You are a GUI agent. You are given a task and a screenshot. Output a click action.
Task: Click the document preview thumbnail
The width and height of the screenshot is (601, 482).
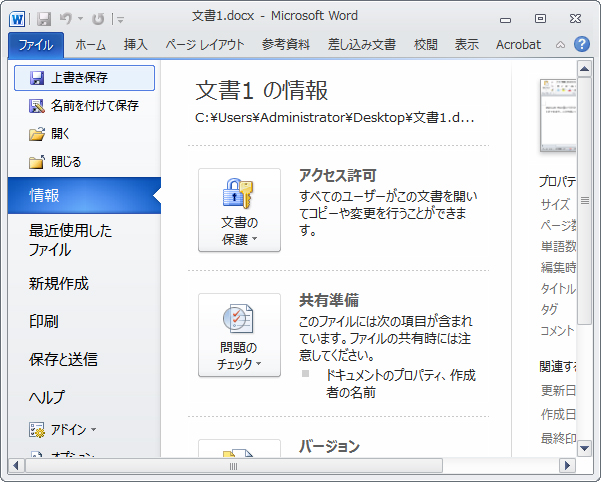click(x=558, y=115)
